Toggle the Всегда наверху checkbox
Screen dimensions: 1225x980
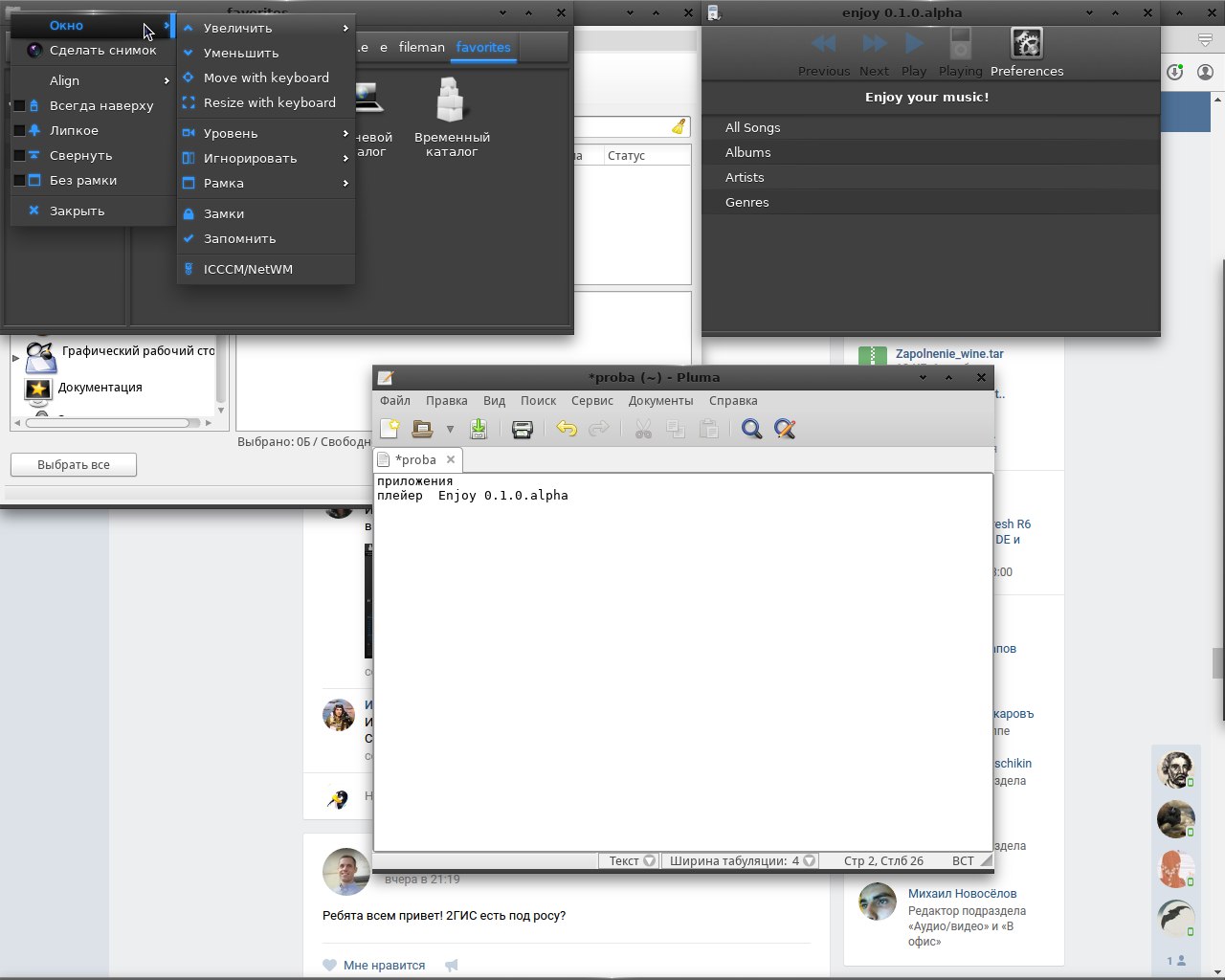pyautogui.click(x=19, y=106)
